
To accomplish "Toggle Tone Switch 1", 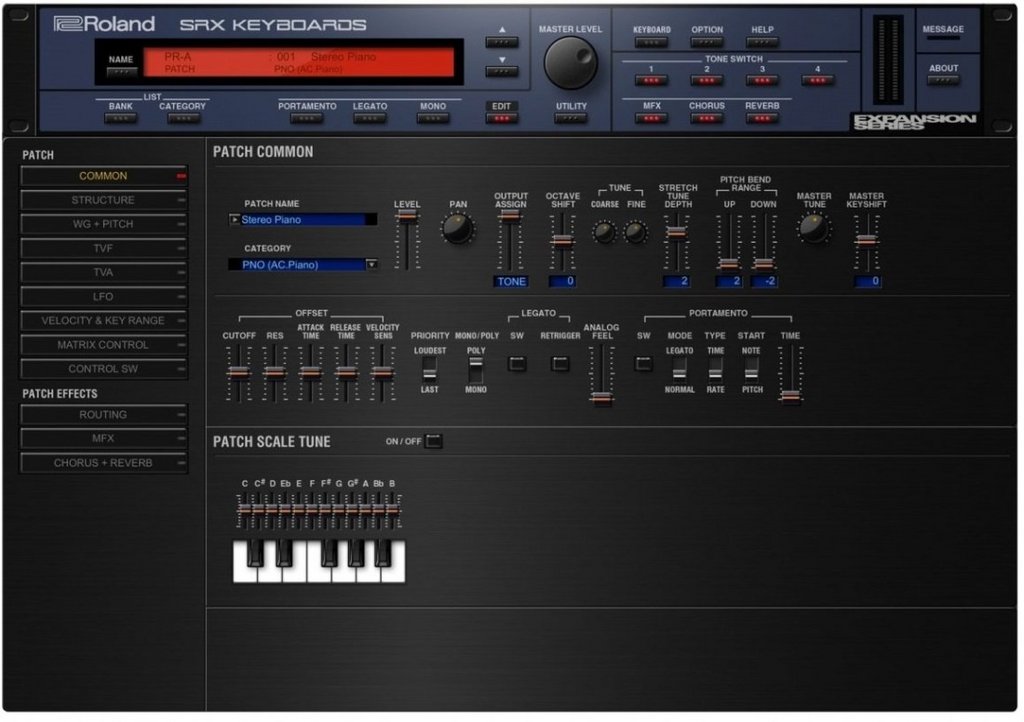I will [651, 80].
